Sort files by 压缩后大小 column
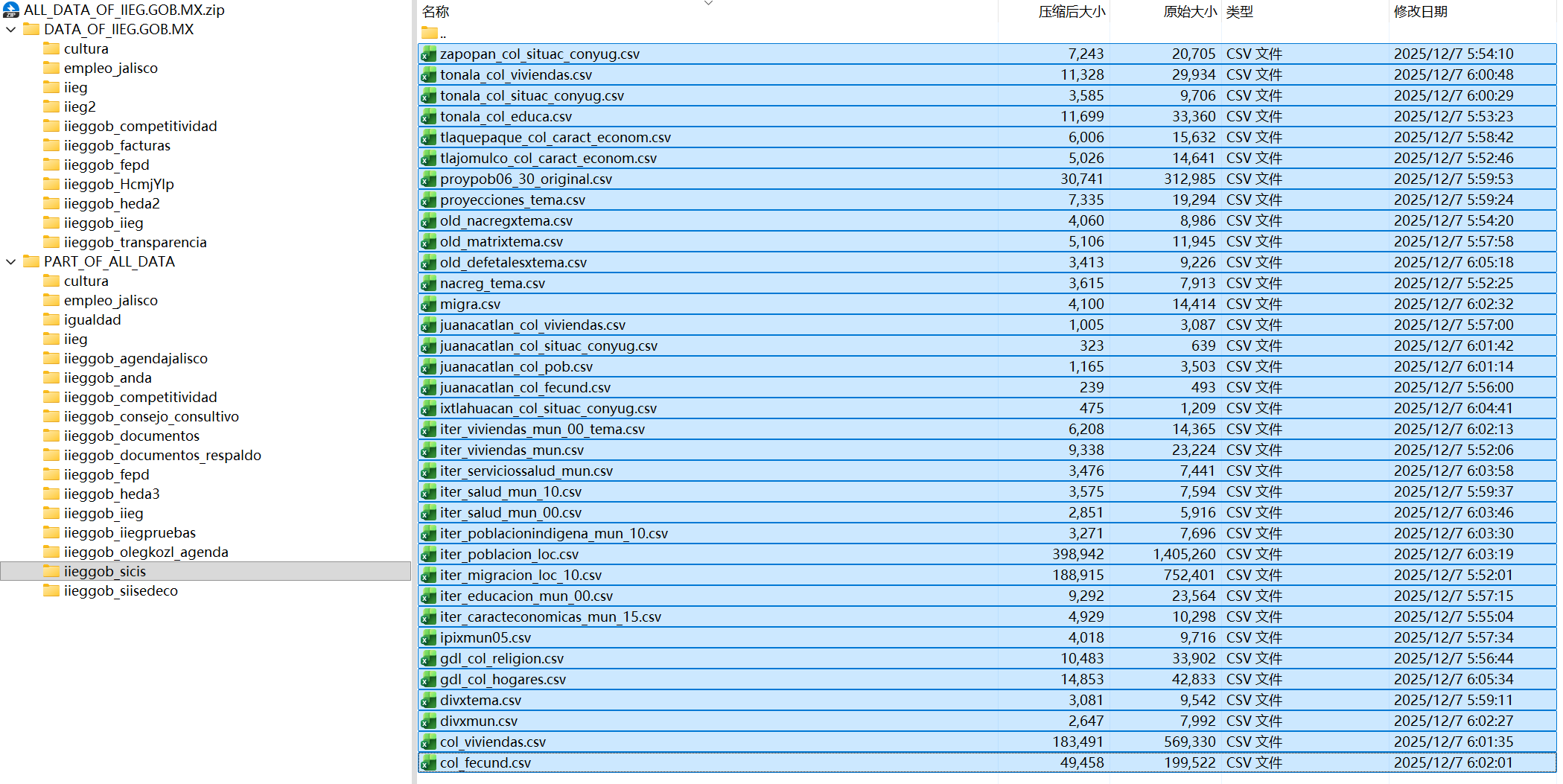The height and width of the screenshot is (784, 1563). click(x=1071, y=12)
